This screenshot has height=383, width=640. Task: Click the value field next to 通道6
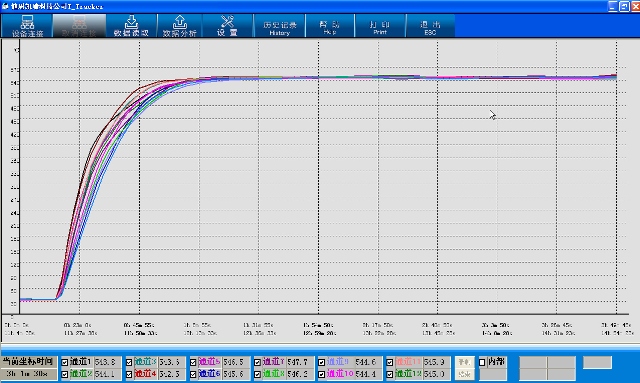[236, 374]
